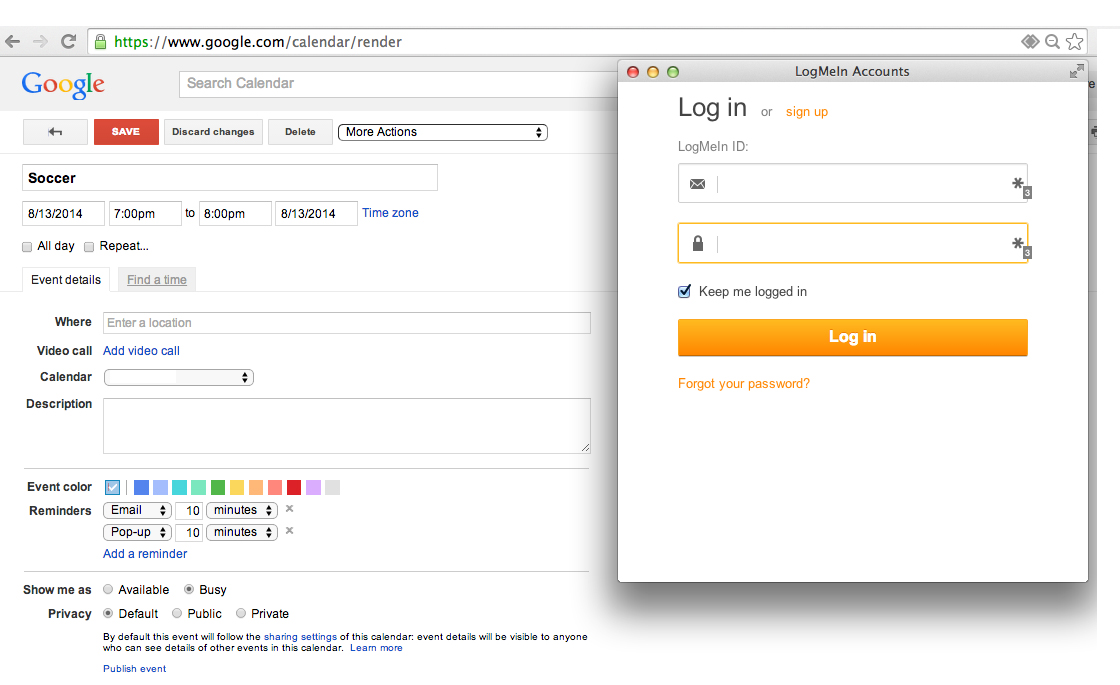
Task: Click the browser reload icon
Action: [x=68, y=42]
